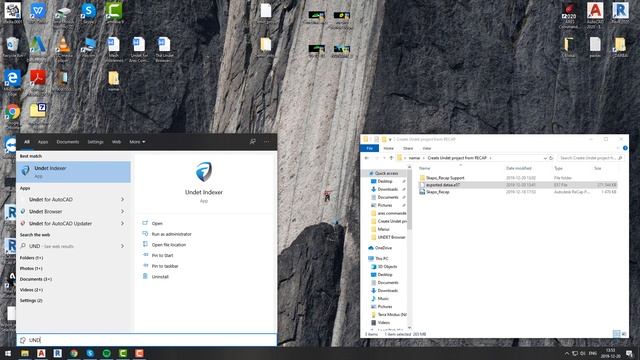This screenshot has width=640, height=360.
Task: Open File tab in Explorer window
Action: tap(370, 148)
